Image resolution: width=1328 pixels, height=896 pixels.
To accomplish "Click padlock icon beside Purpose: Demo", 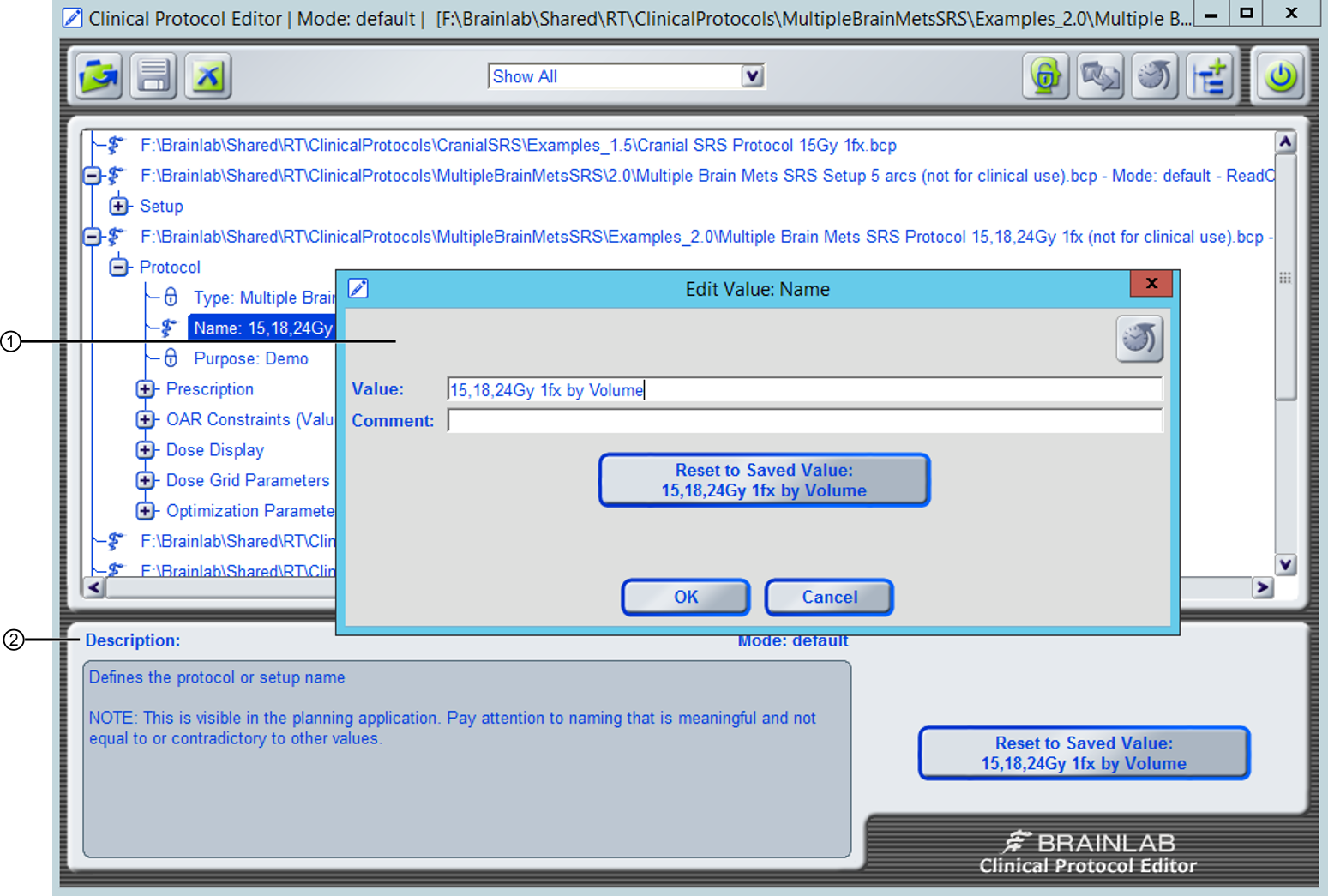I will click(x=171, y=358).
